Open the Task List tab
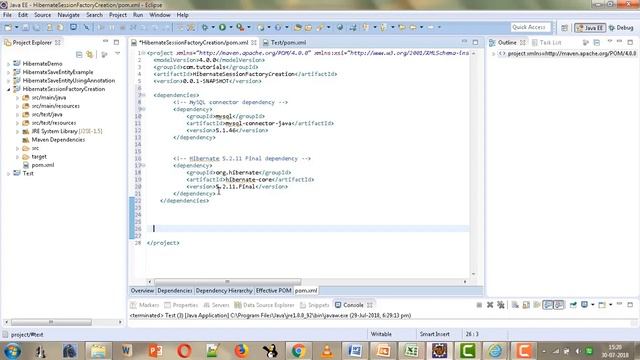 click(x=547, y=42)
